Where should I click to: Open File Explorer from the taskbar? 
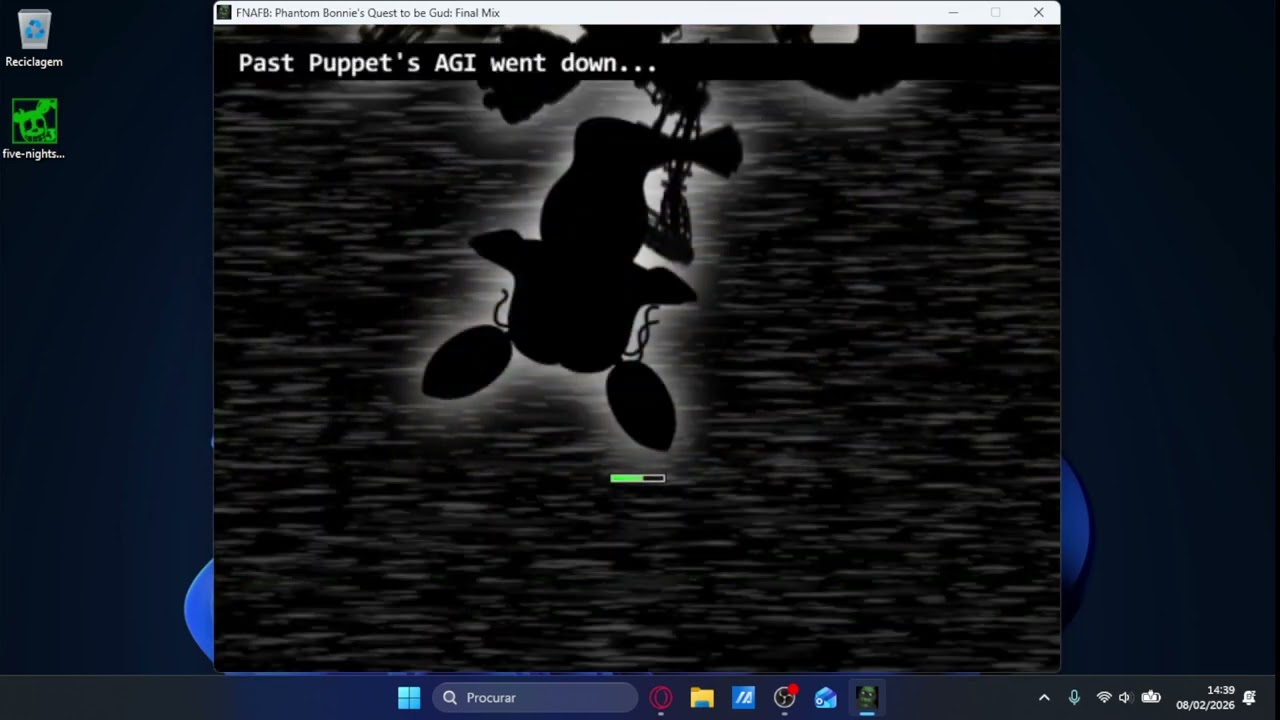click(702, 698)
